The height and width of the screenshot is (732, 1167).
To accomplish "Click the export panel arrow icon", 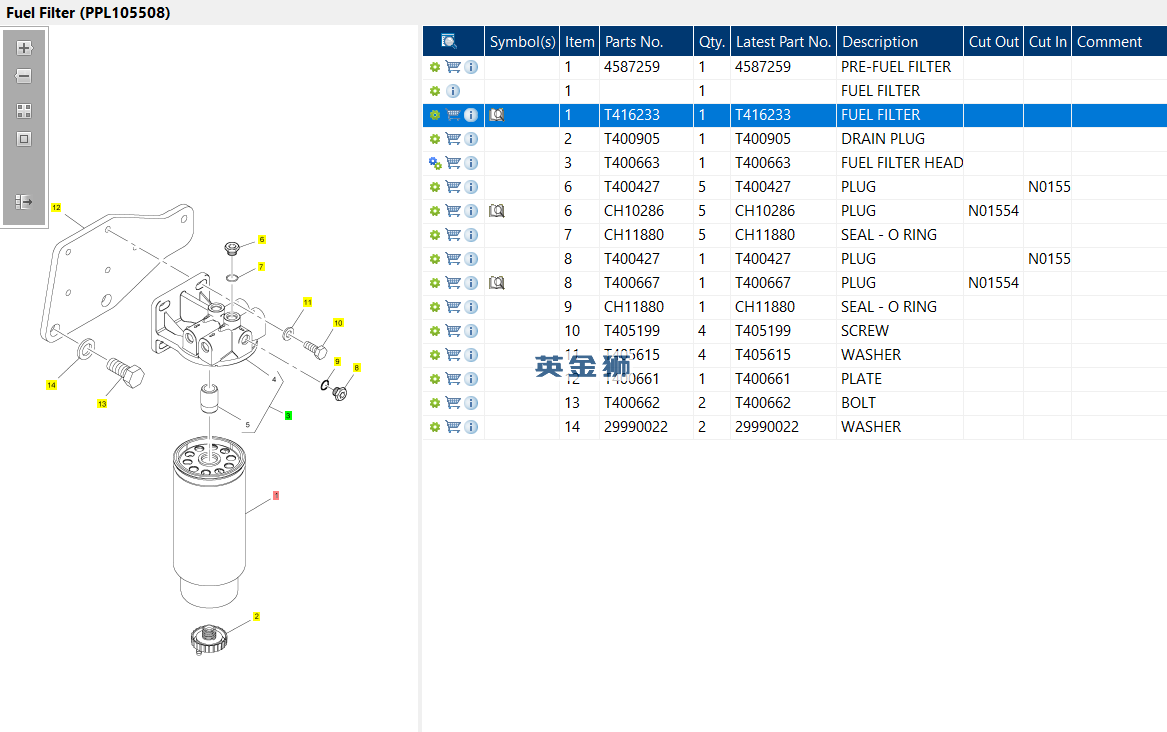I will [x=24, y=202].
